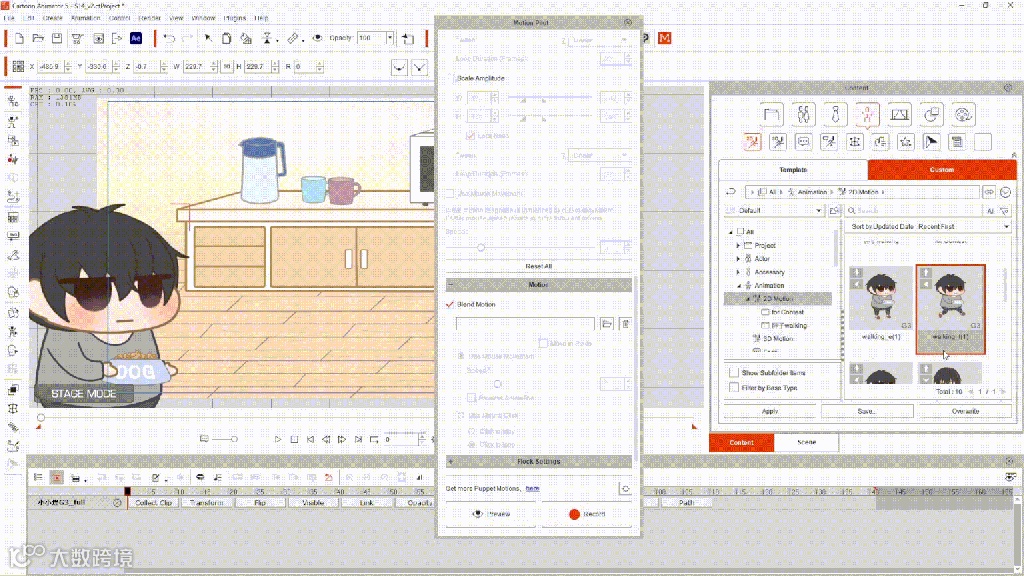Open the Create menu

52,18
